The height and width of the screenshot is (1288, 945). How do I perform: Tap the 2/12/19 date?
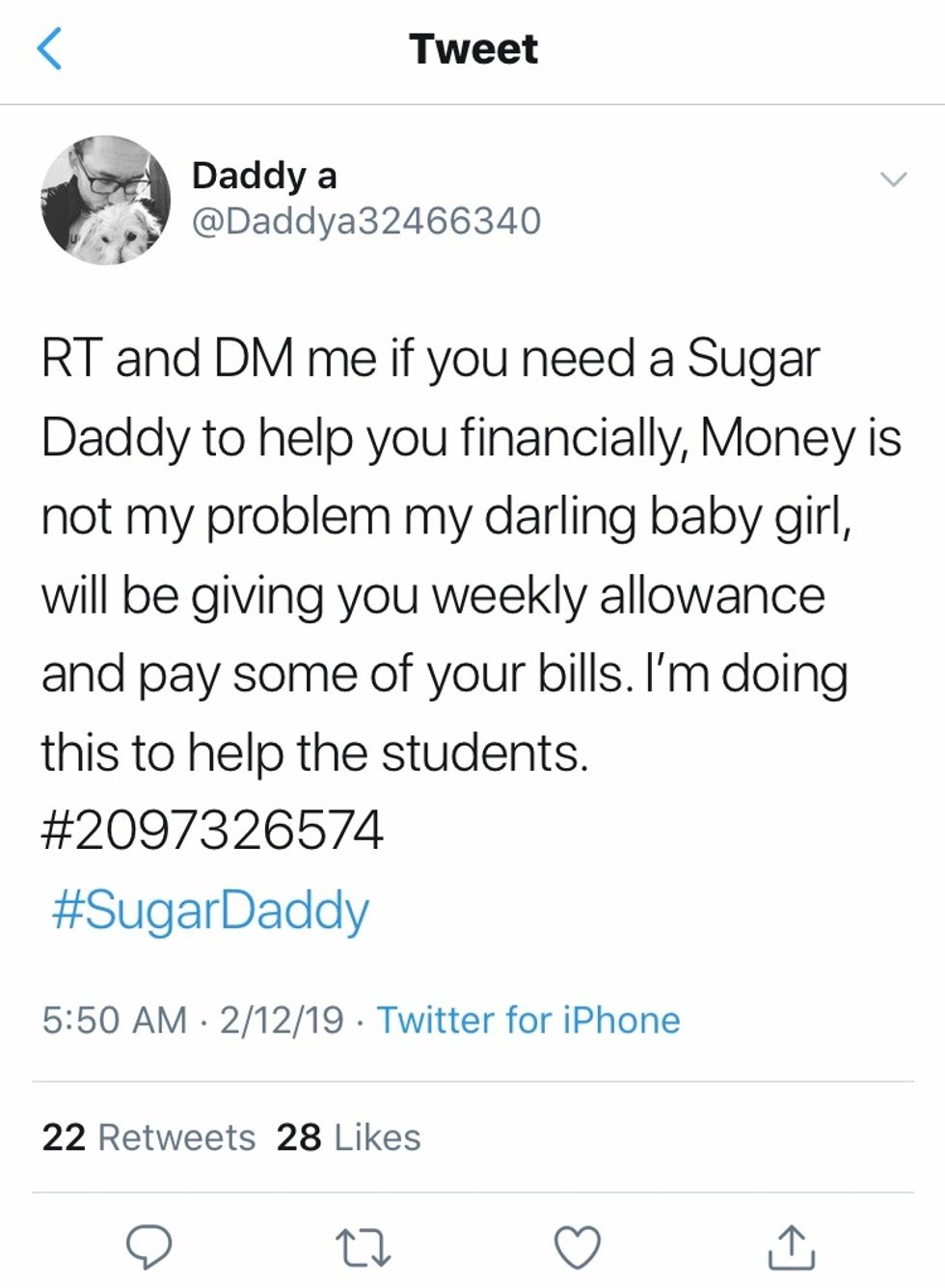coord(281,1020)
